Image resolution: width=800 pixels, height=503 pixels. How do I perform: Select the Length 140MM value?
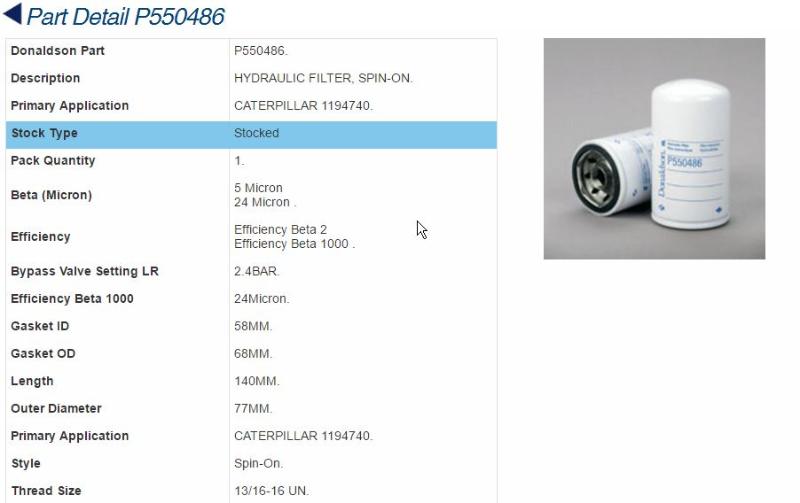coord(257,381)
